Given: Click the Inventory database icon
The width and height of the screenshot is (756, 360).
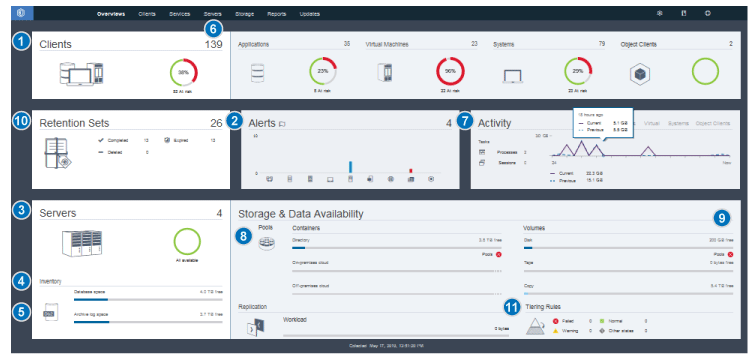Looking at the screenshot, I should coord(51,312).
